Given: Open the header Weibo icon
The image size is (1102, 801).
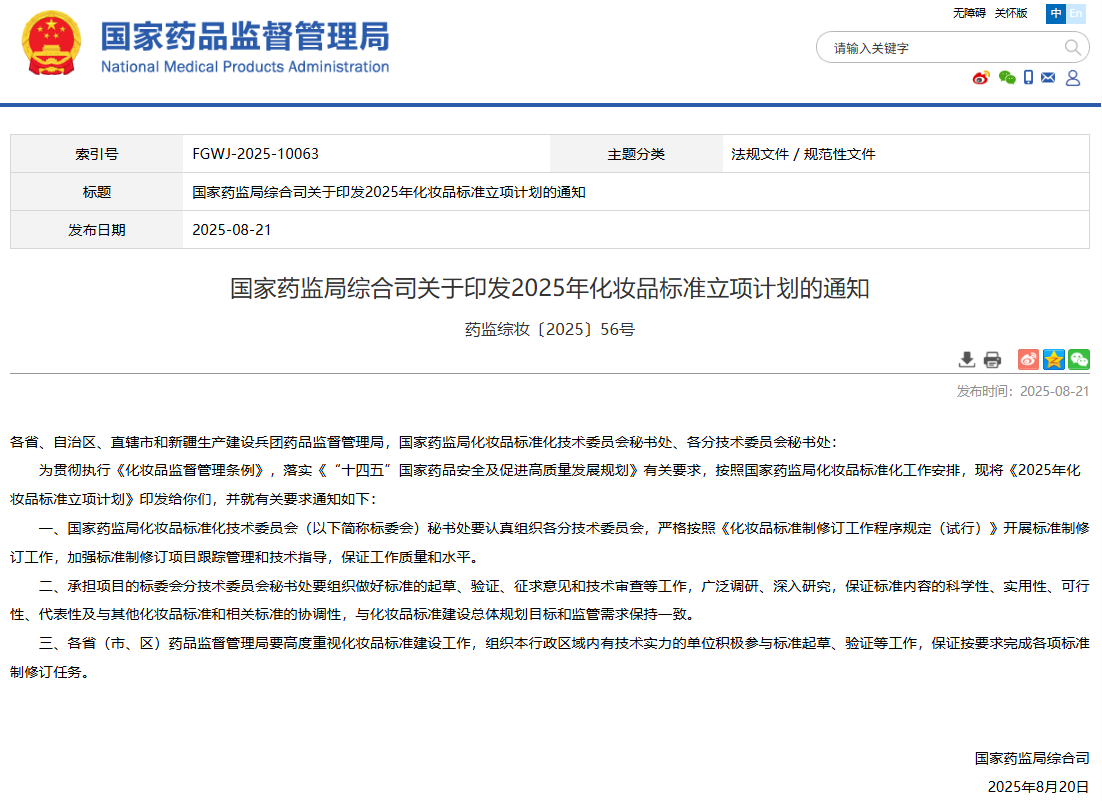Looking at the screenshot, I should 981,78.
